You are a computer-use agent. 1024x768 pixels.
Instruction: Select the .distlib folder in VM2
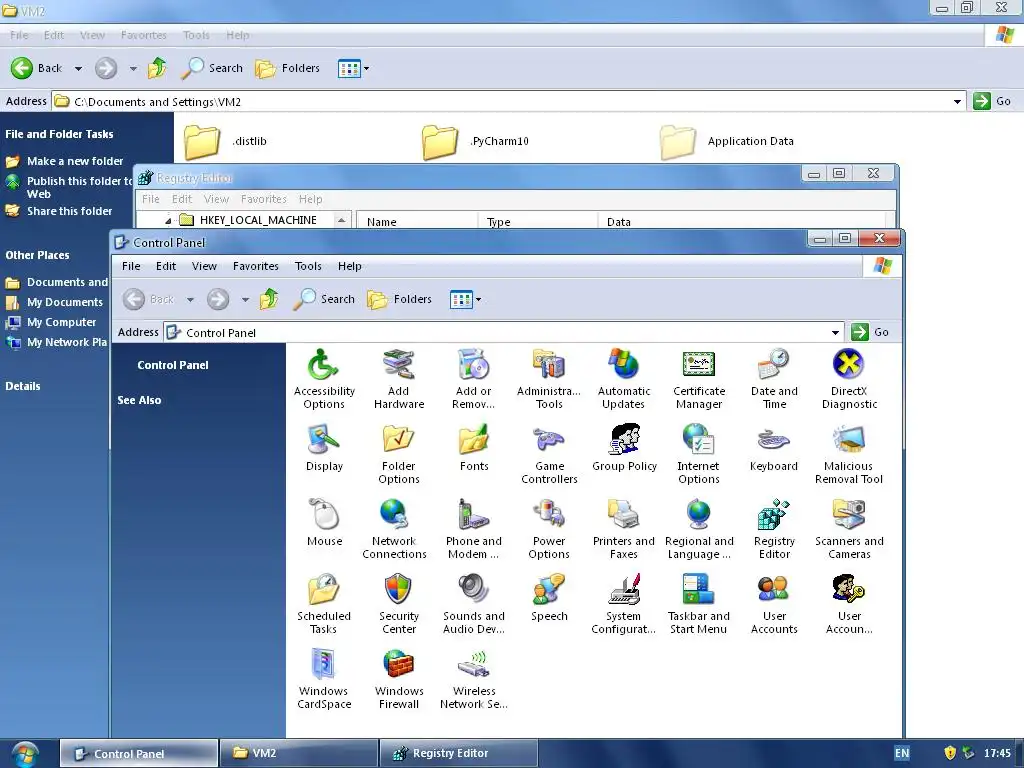point(226,141)
